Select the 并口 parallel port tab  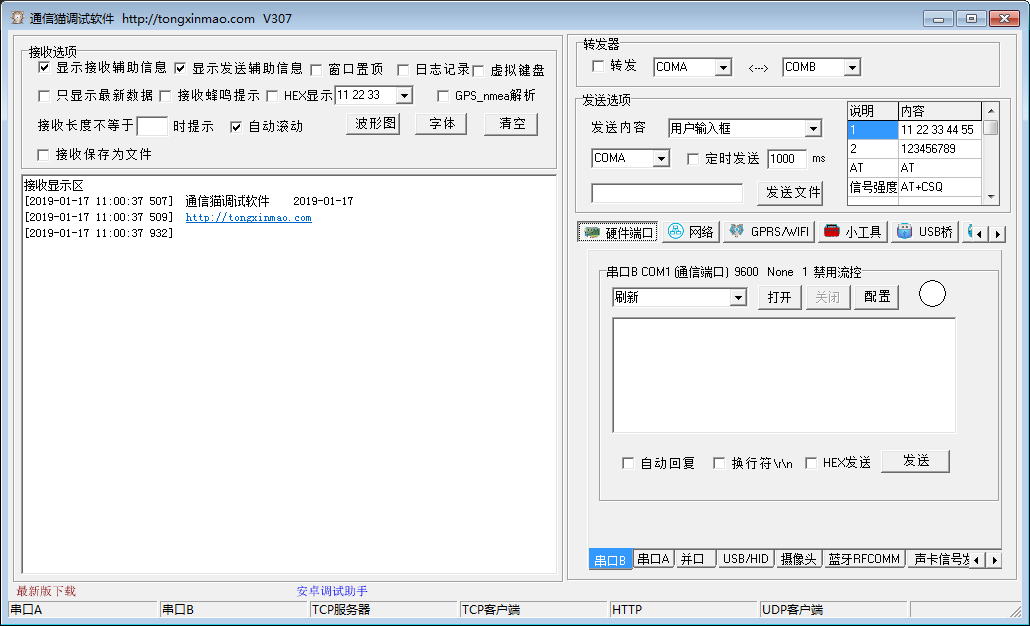[x=694, y=559]
